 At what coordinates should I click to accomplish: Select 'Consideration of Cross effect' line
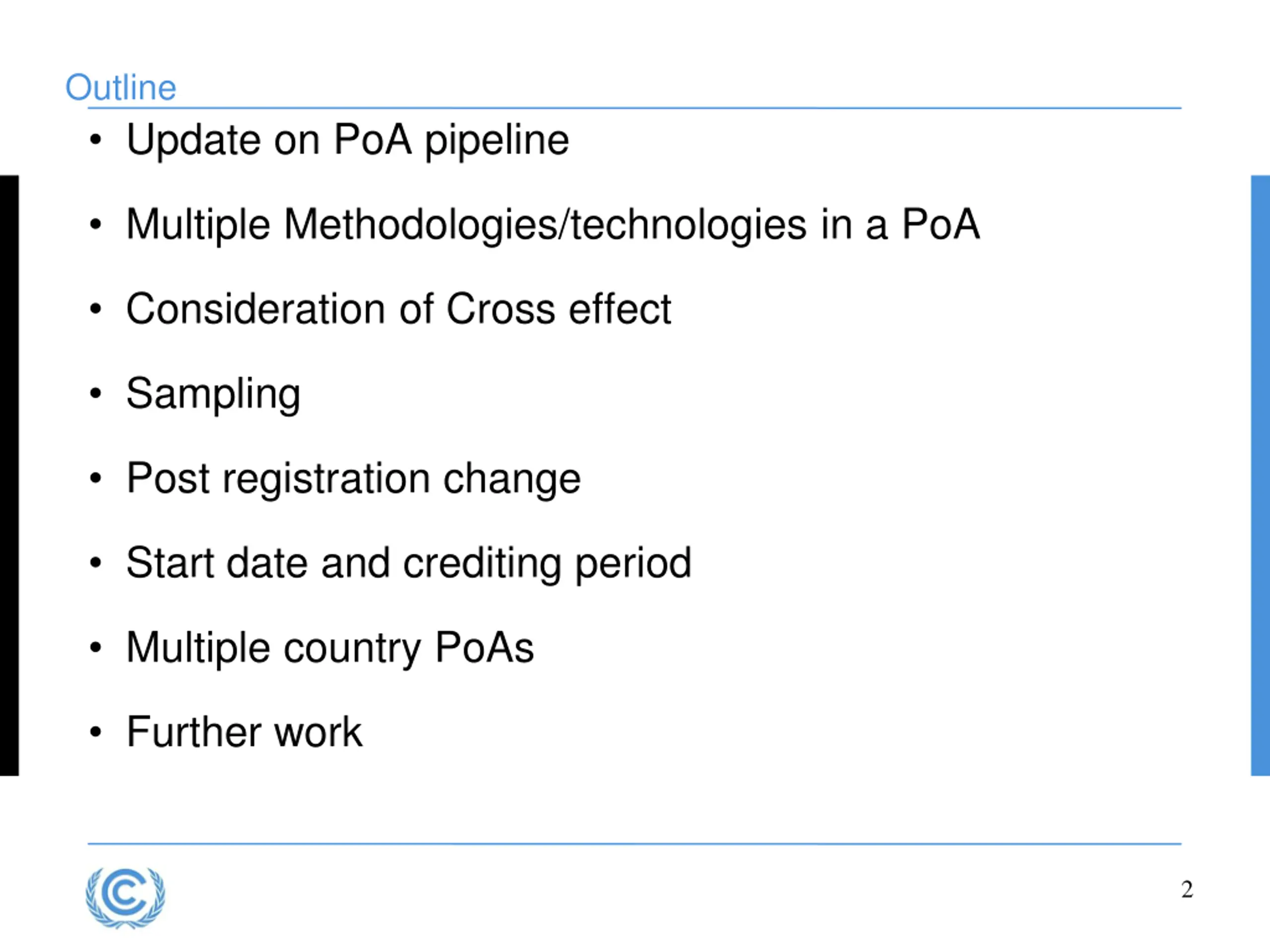[398, 309]
